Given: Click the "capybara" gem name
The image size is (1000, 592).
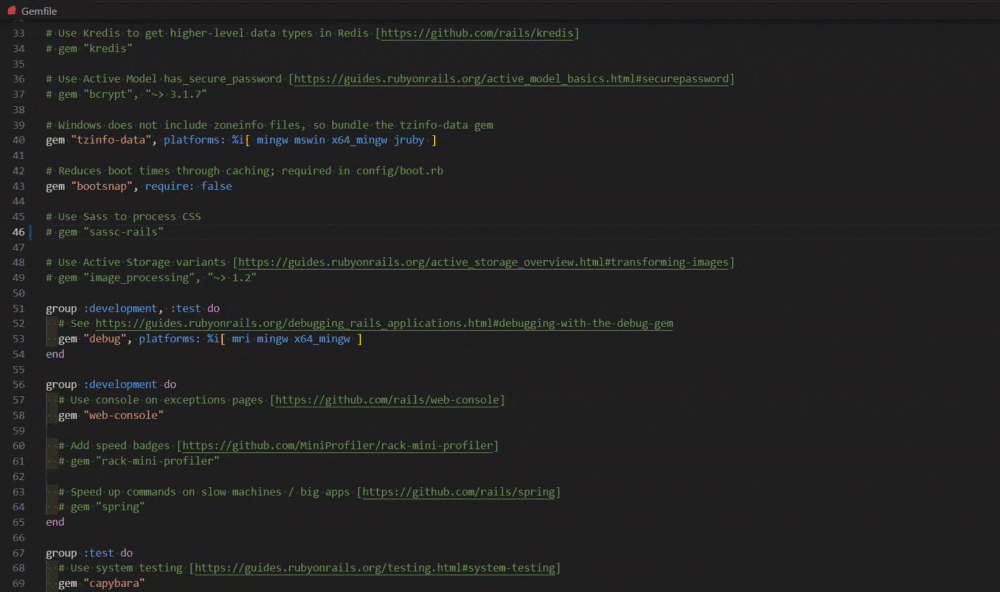Looking at the screenshot, I should [x=113, y=582].
